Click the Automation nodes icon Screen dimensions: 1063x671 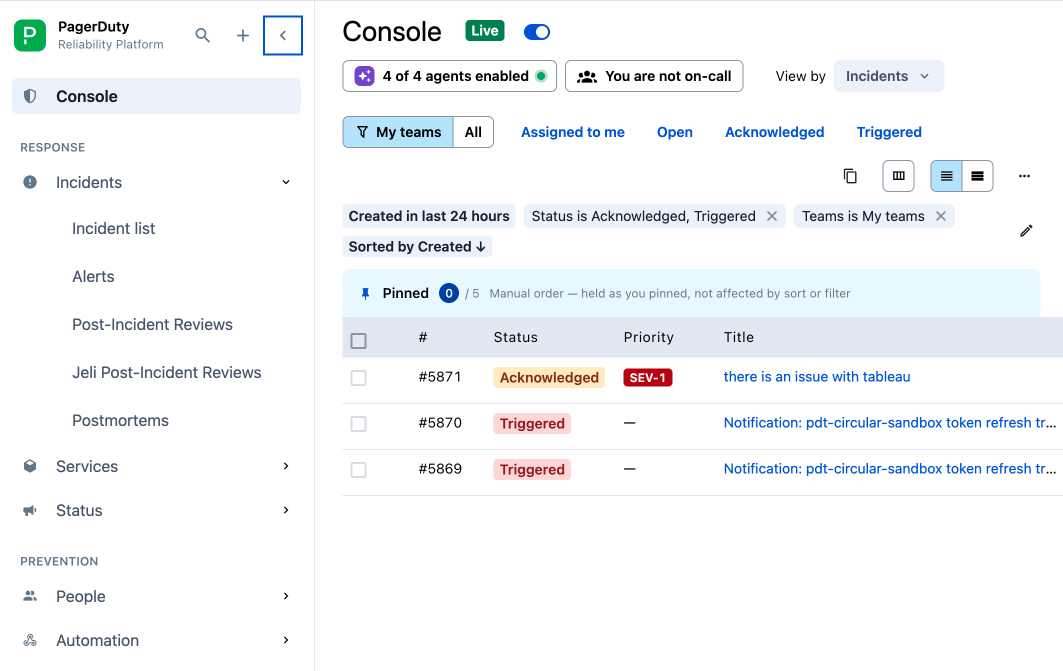point(30,640)
